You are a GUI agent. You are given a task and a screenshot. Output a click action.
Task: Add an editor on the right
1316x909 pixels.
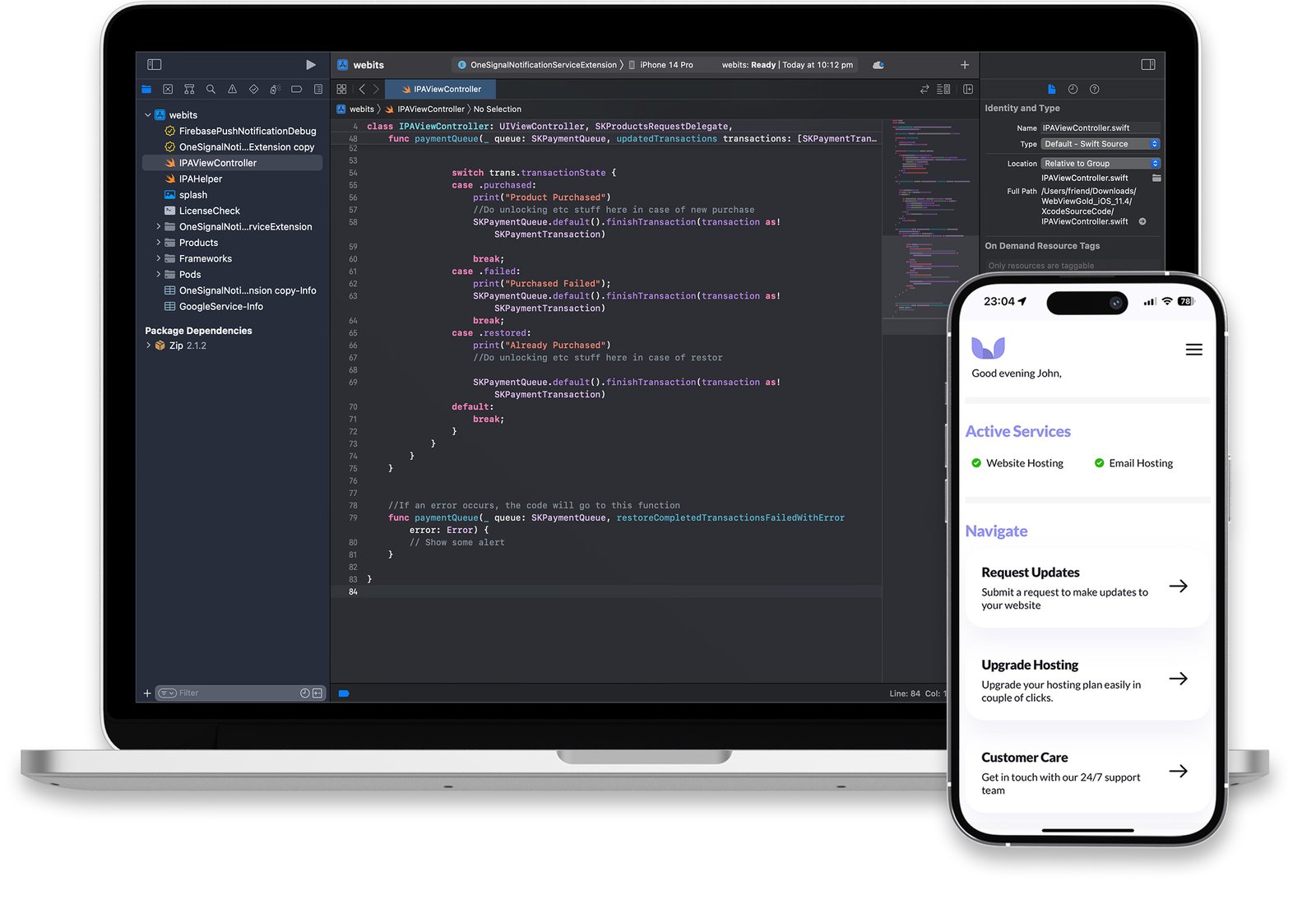(x=968, y=89)
